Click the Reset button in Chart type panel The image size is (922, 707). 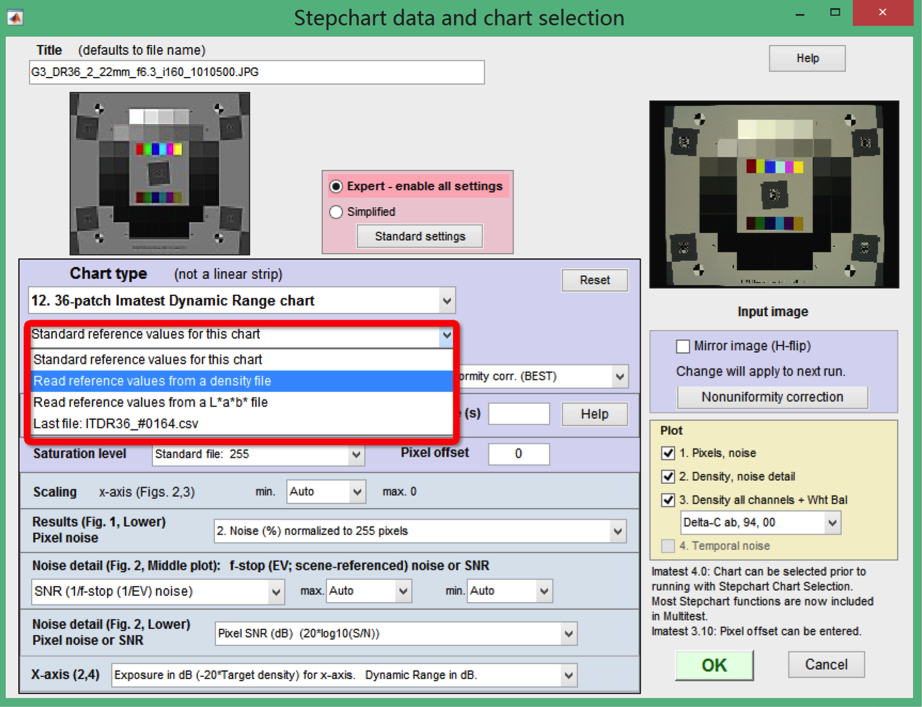(x=594, y=280)
